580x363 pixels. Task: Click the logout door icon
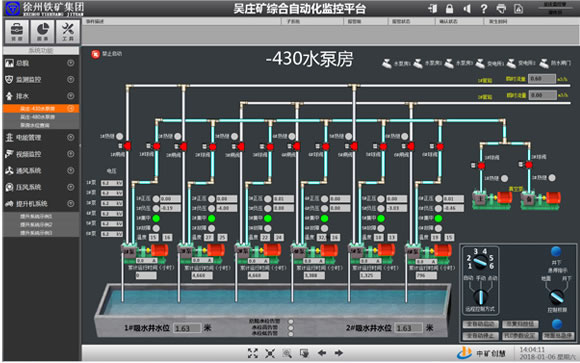coord(432,9)
